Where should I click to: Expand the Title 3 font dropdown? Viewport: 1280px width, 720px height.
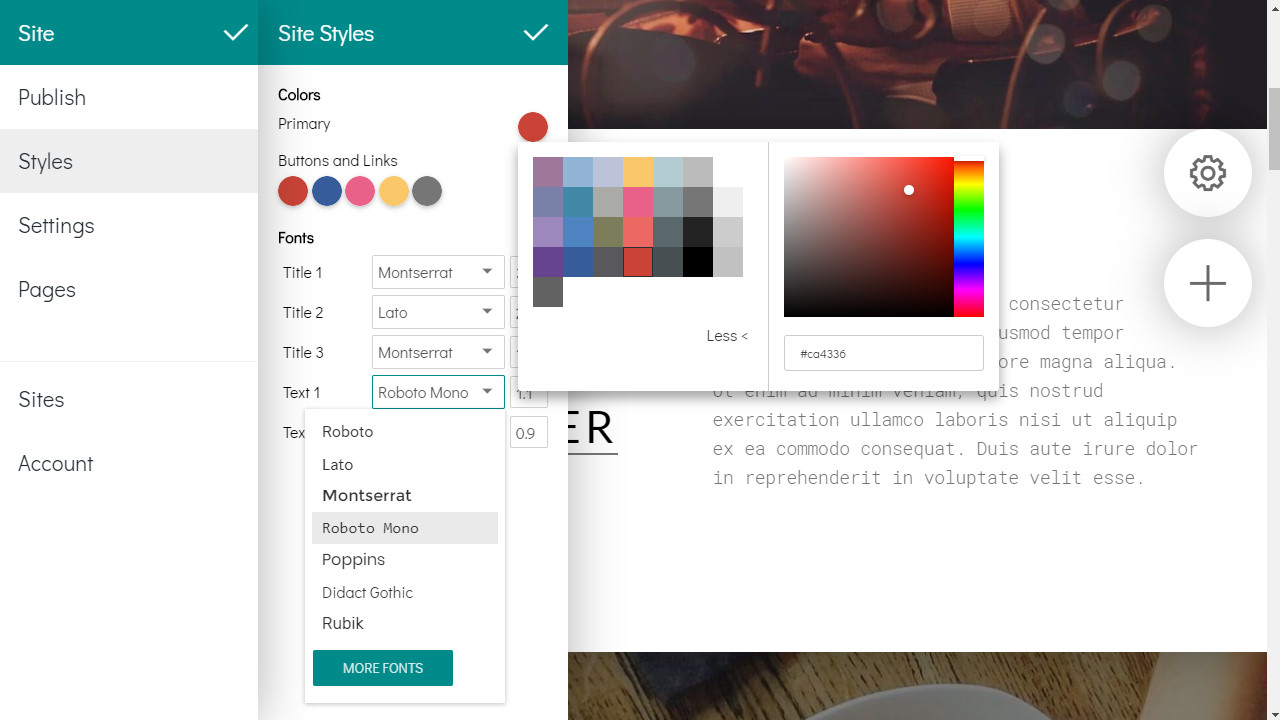pos(438,352)
